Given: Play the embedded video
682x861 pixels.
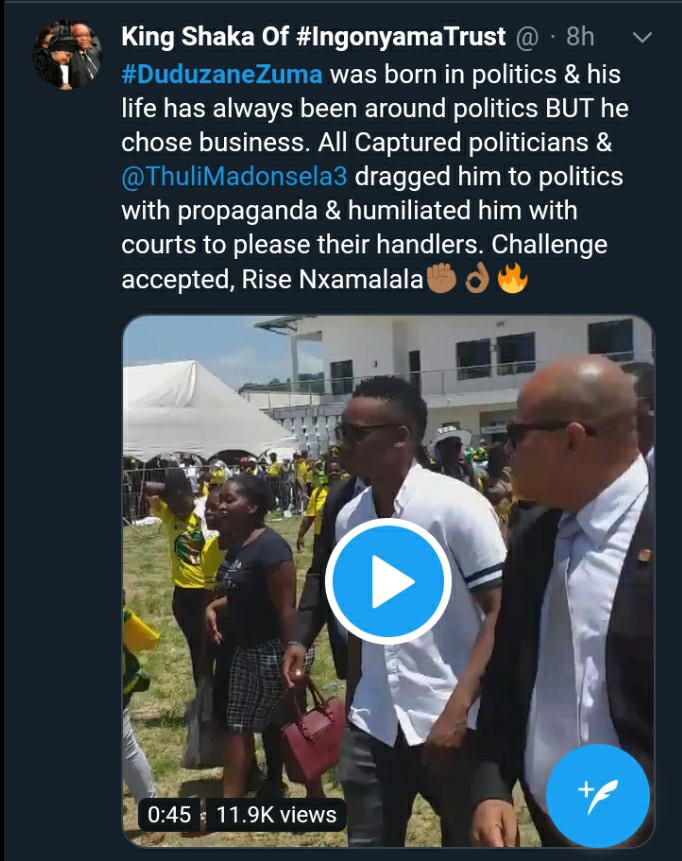Looking at the screenshot, I should [x=388, y=581].
